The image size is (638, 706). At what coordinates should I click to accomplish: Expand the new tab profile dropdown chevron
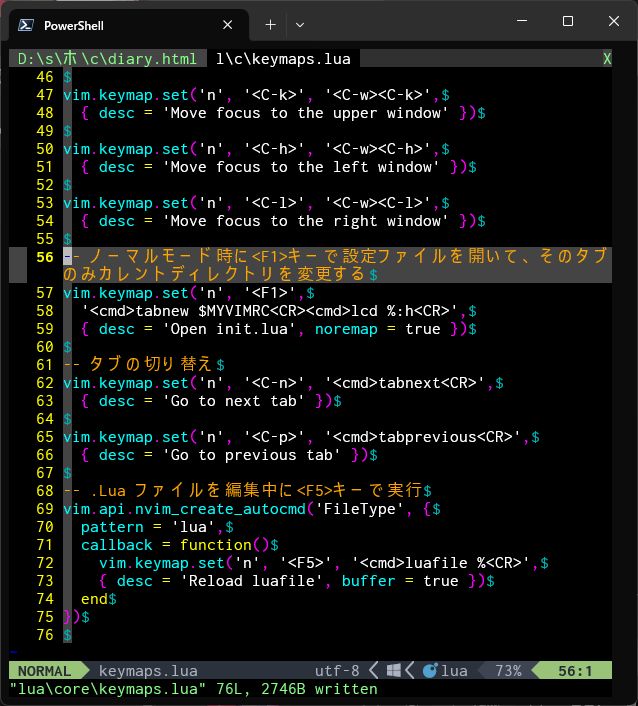[300, 24]
